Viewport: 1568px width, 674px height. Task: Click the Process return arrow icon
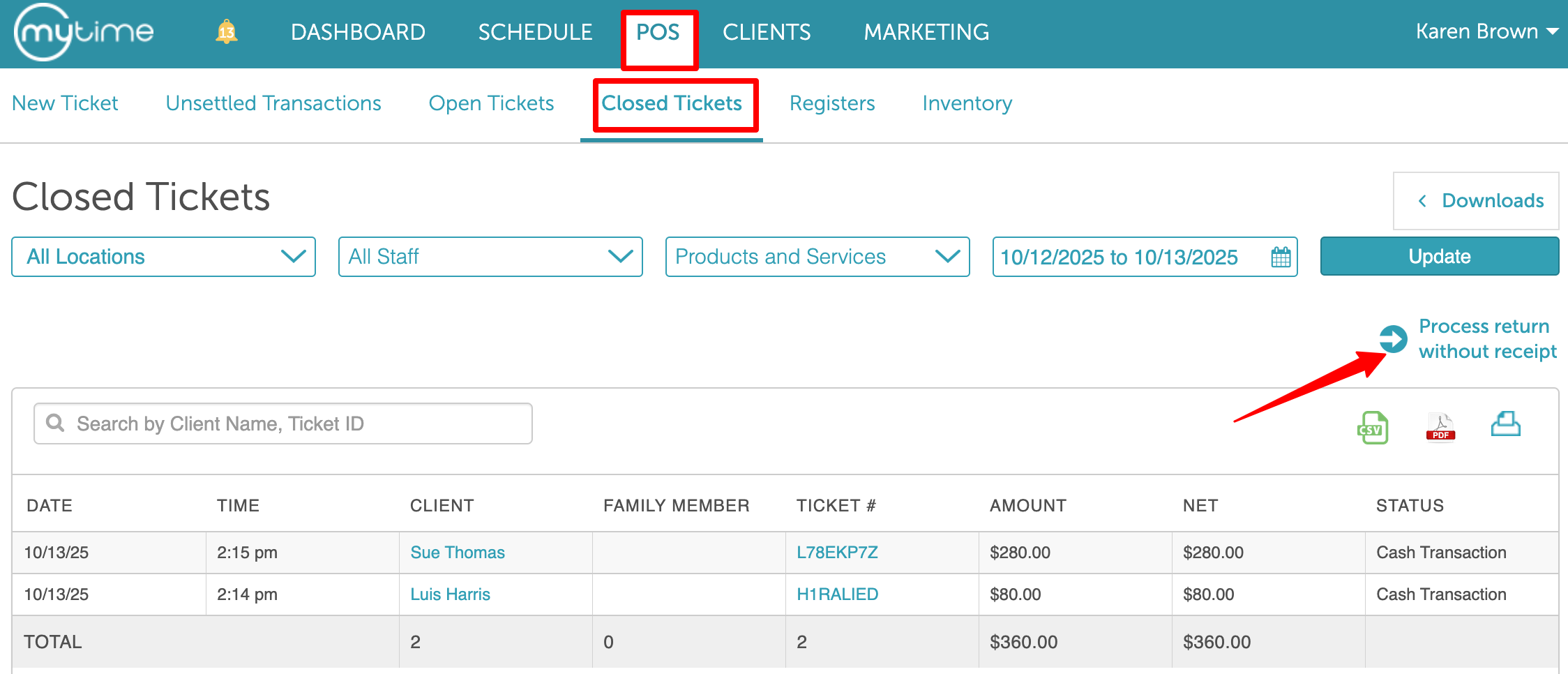[x=1393, y=339]
